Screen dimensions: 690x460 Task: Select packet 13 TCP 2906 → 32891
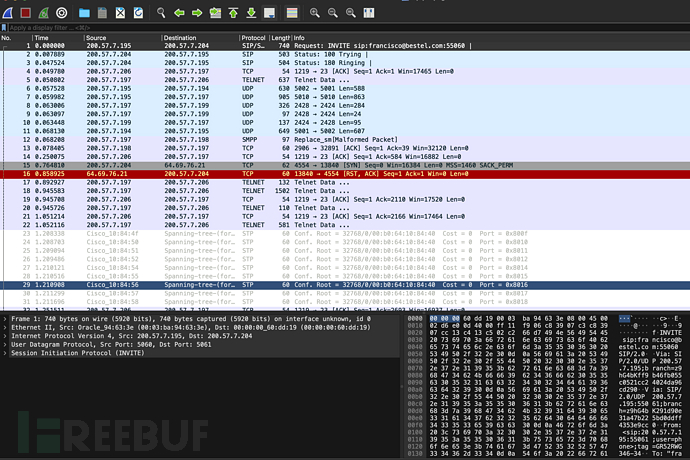(x=345, y=148)
